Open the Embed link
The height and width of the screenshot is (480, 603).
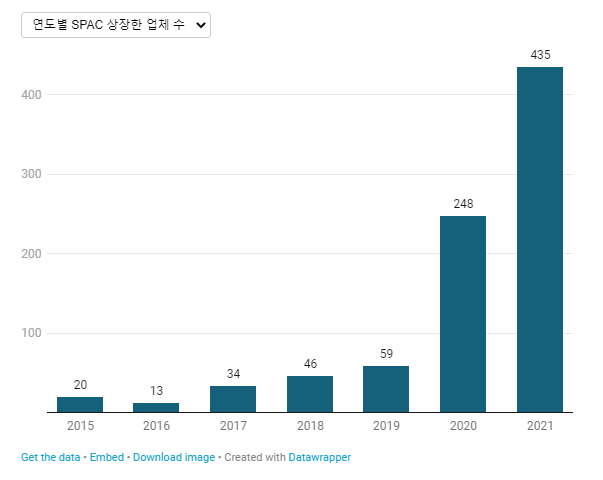click(x=107, y=457)
